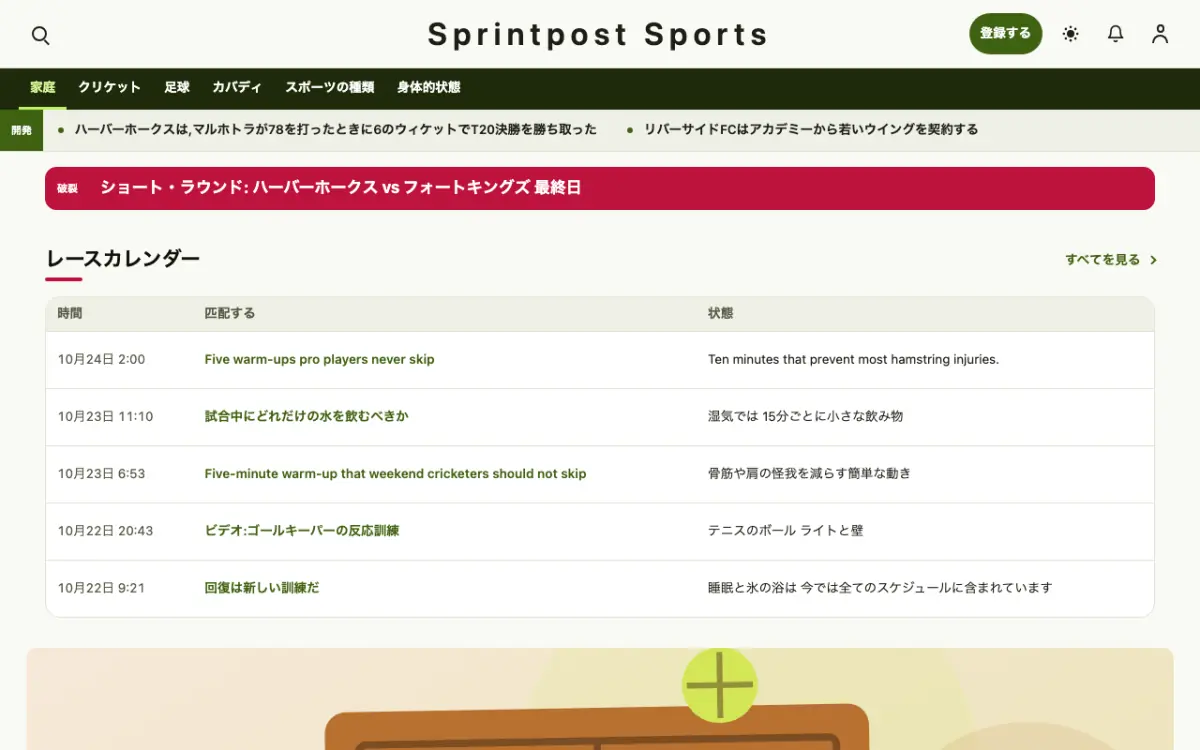Open ticker headline about ハーバーホークス T20決勝
Viewport: 1200px width, 750px height.
click(x=336, y=130)
